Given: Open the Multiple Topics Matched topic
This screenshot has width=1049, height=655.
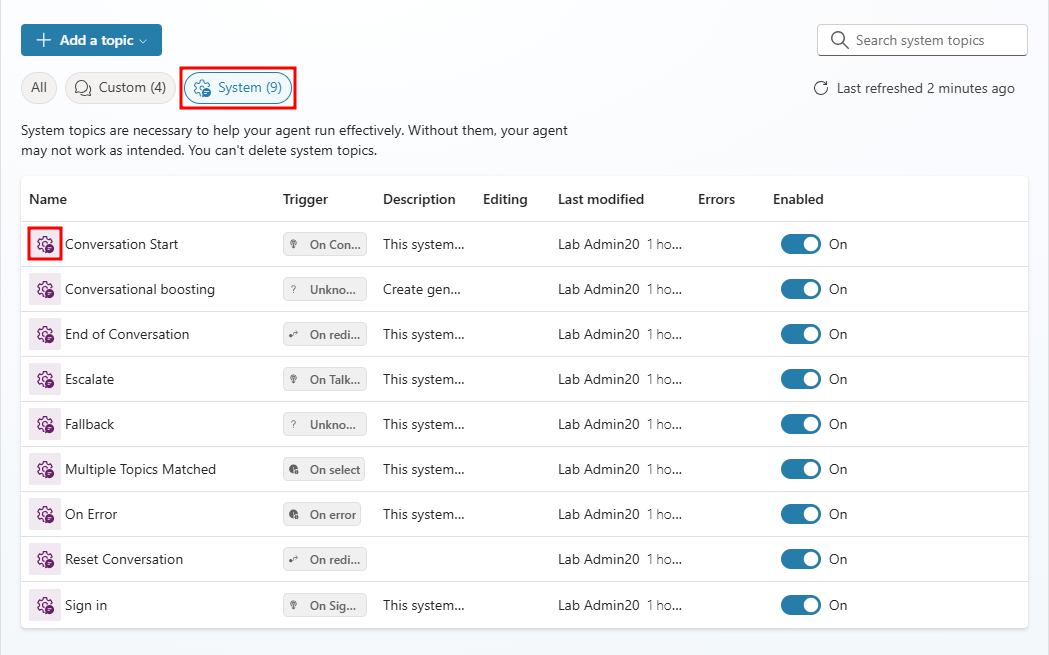Looking at the screenshot, I should pyautogui.click(x=140, y=470).
